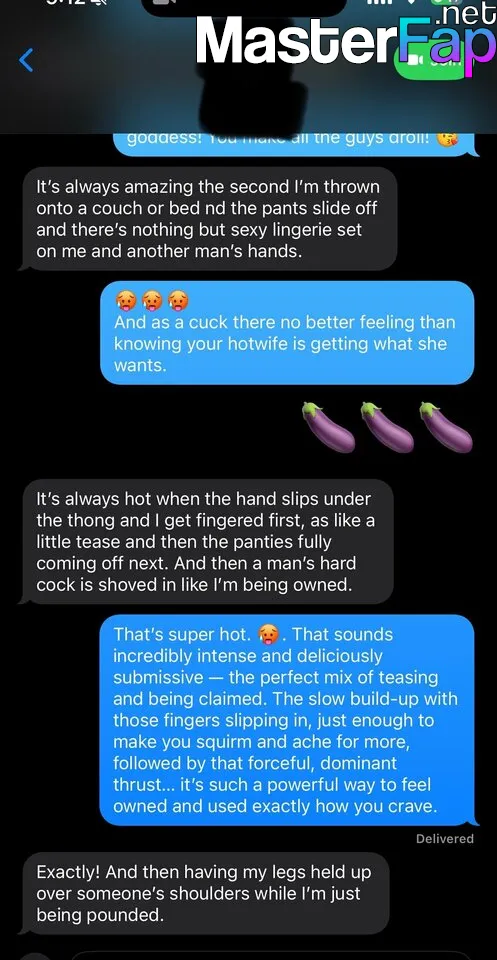Screen dimensions: 497x960
Task: Tap the hot-face emoji after "That's super hot."
Action: tap(268, 635)
